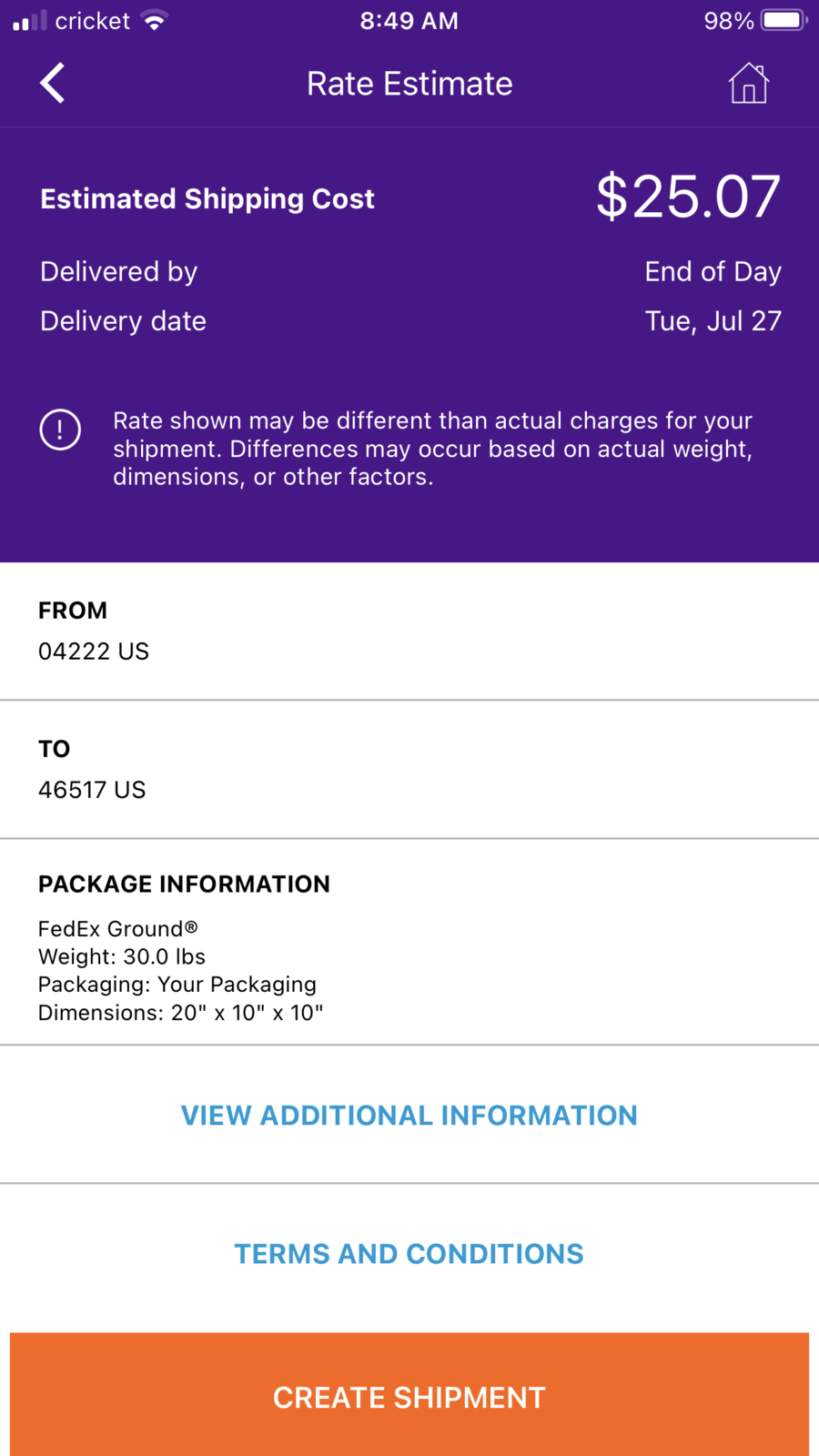Tap the End of Day delivery time
Image resolution: width=819 pixels, height=1456 pixels.
(x=713, y=271)
